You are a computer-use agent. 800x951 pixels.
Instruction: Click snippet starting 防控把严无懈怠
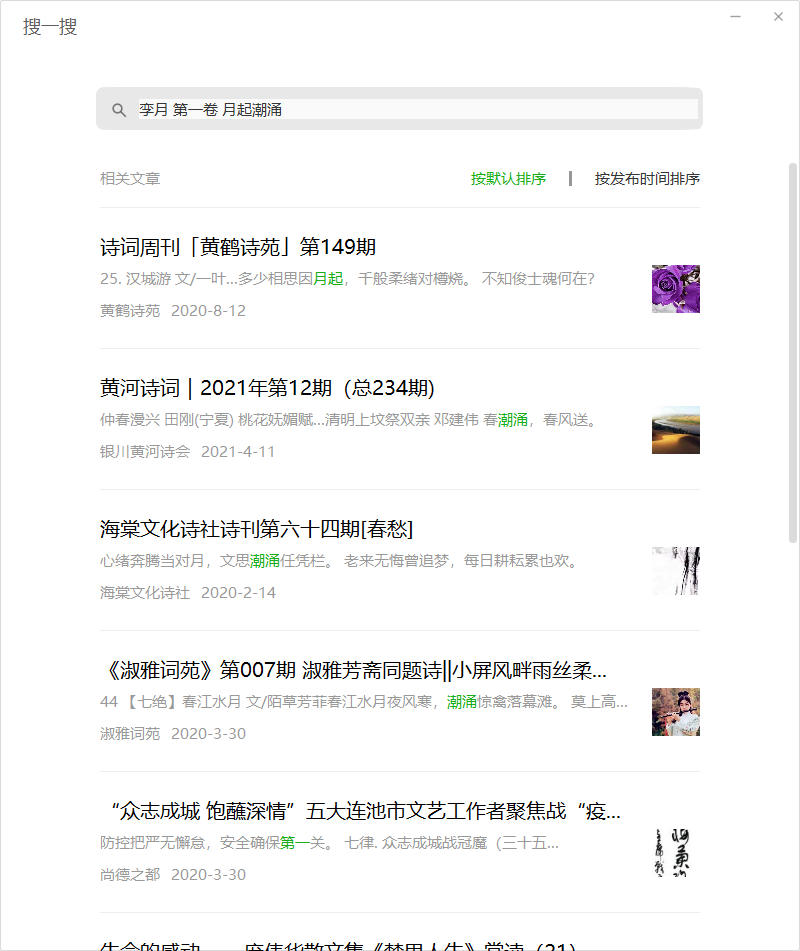[329, 843]
